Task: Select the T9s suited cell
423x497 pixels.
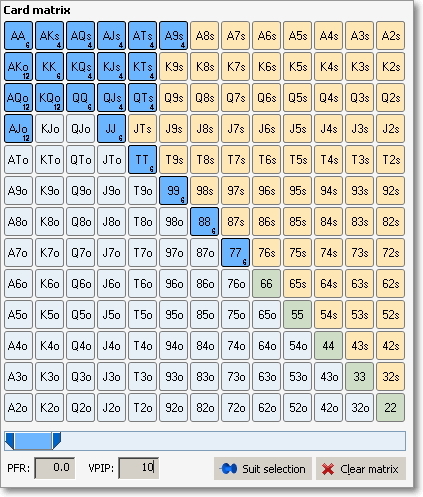Action: [173, 160]
